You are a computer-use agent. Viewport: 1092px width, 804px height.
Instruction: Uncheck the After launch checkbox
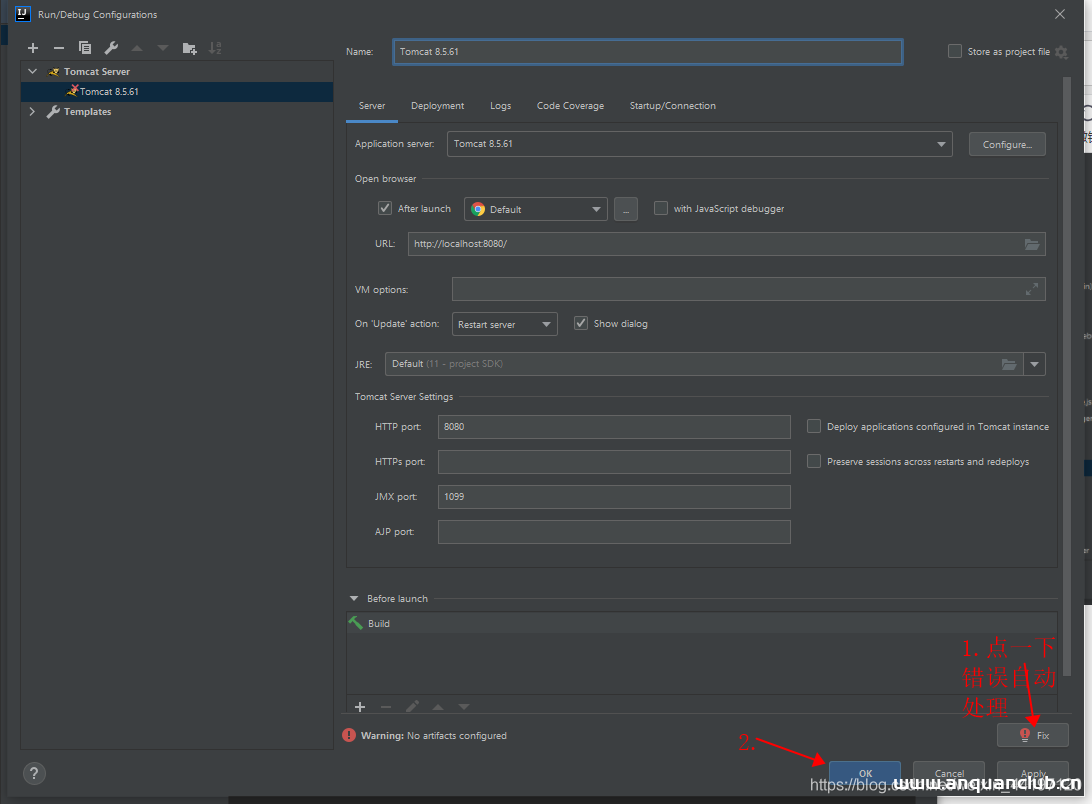click(385, 209)
